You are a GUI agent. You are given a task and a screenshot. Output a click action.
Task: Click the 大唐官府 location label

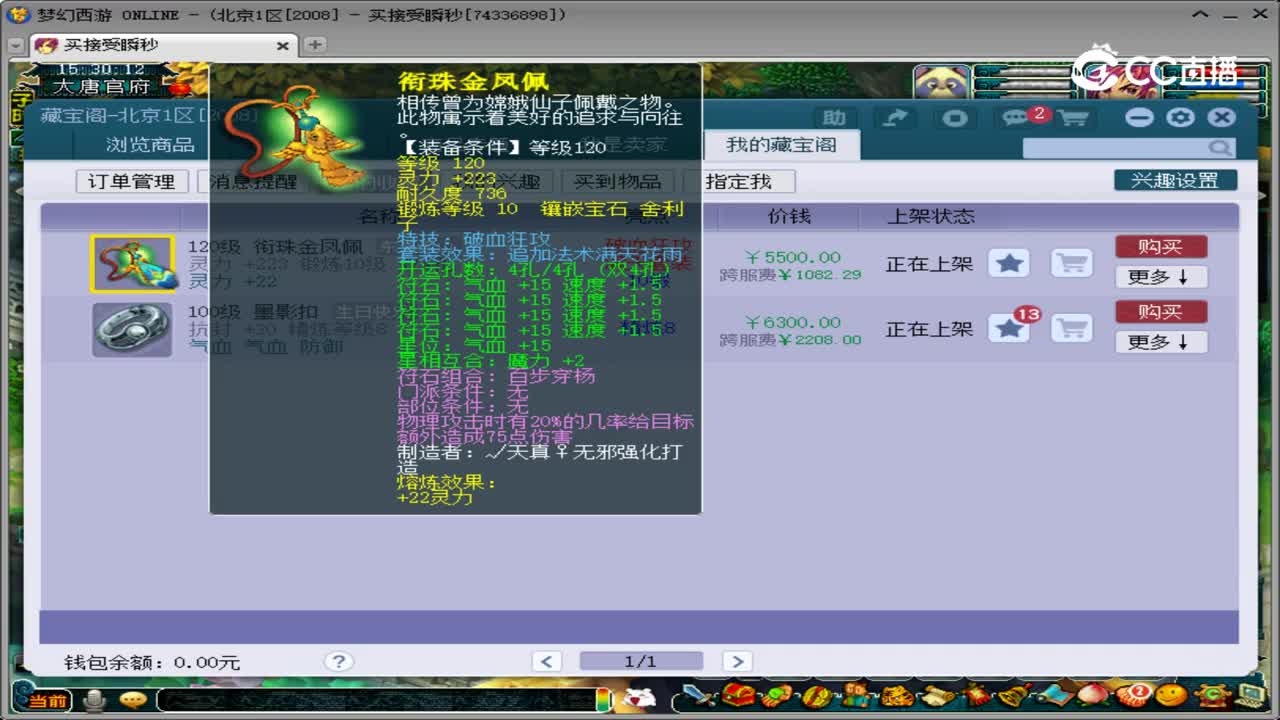(101, 87)
